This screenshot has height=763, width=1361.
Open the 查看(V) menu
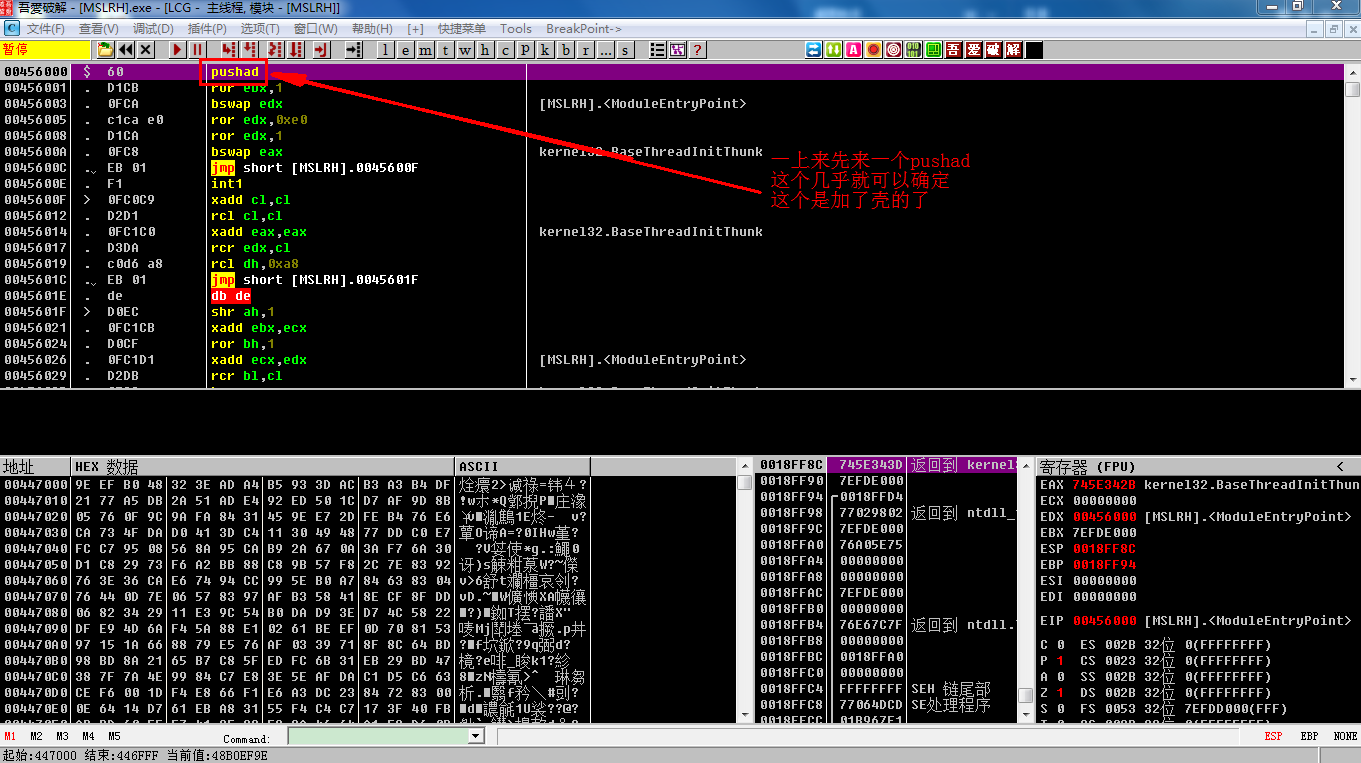coord(99,29)
